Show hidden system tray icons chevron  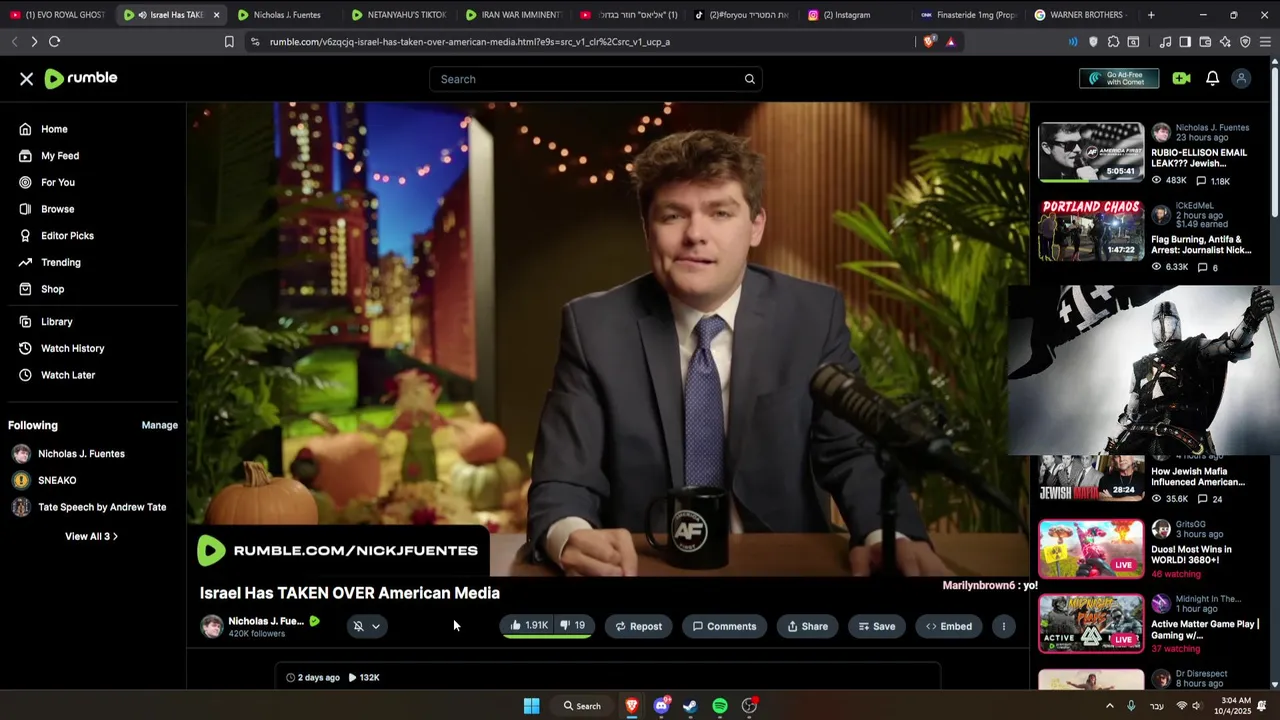click(x=1109, y=706)
